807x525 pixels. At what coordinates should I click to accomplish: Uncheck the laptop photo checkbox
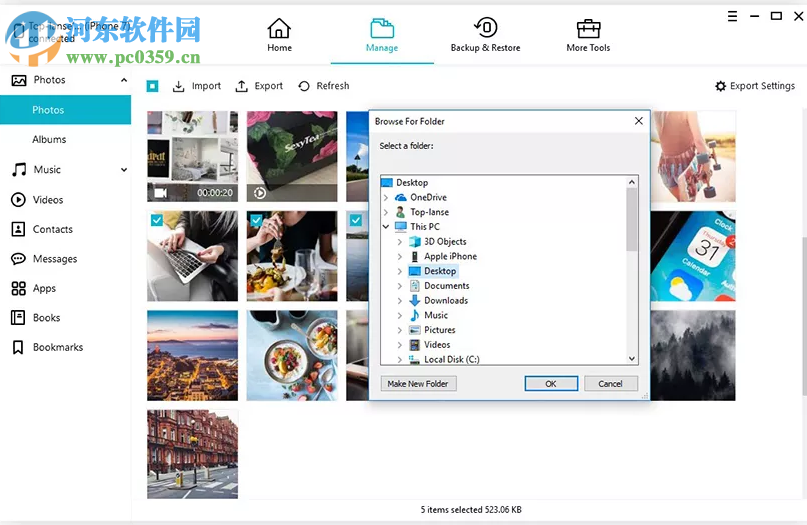(157, 220)
